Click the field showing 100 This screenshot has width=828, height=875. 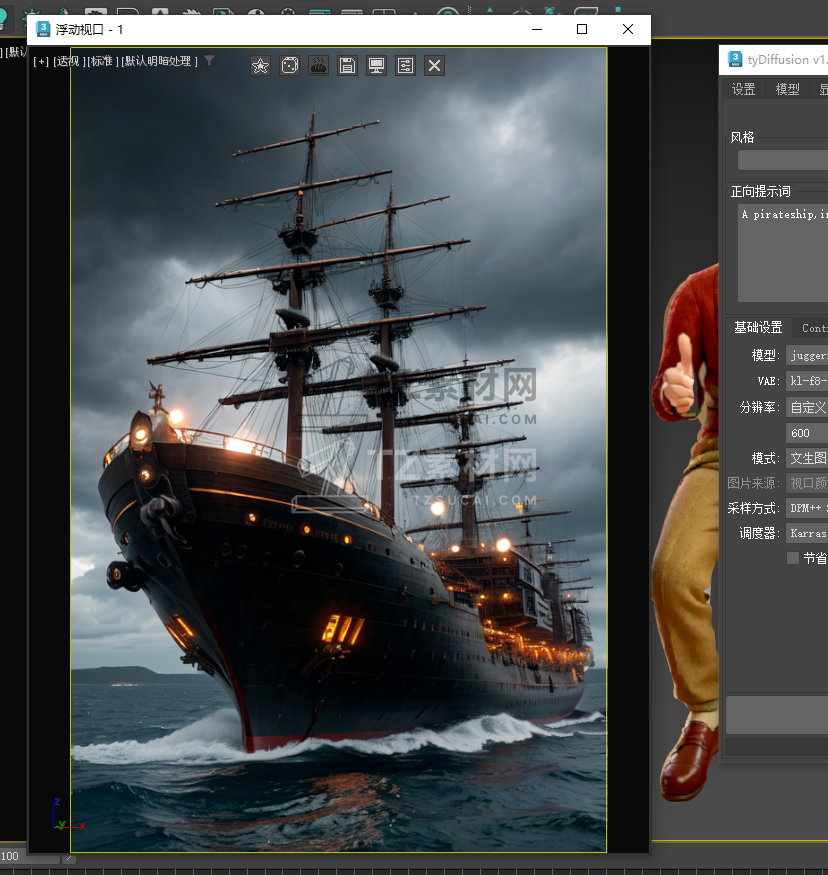(x=29, y=857)
